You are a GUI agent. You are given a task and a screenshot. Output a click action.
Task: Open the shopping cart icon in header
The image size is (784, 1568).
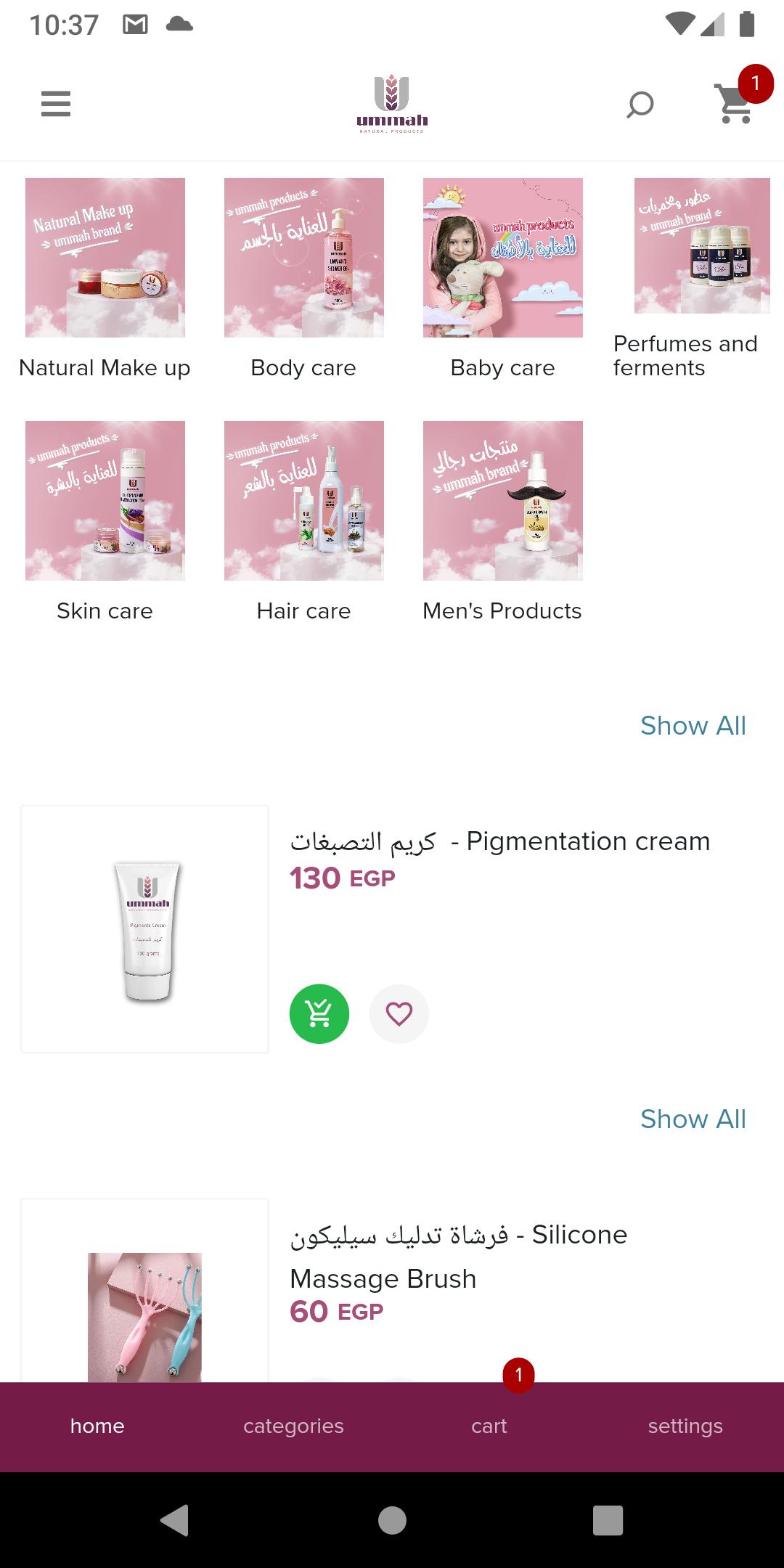[x=735, y=104]
